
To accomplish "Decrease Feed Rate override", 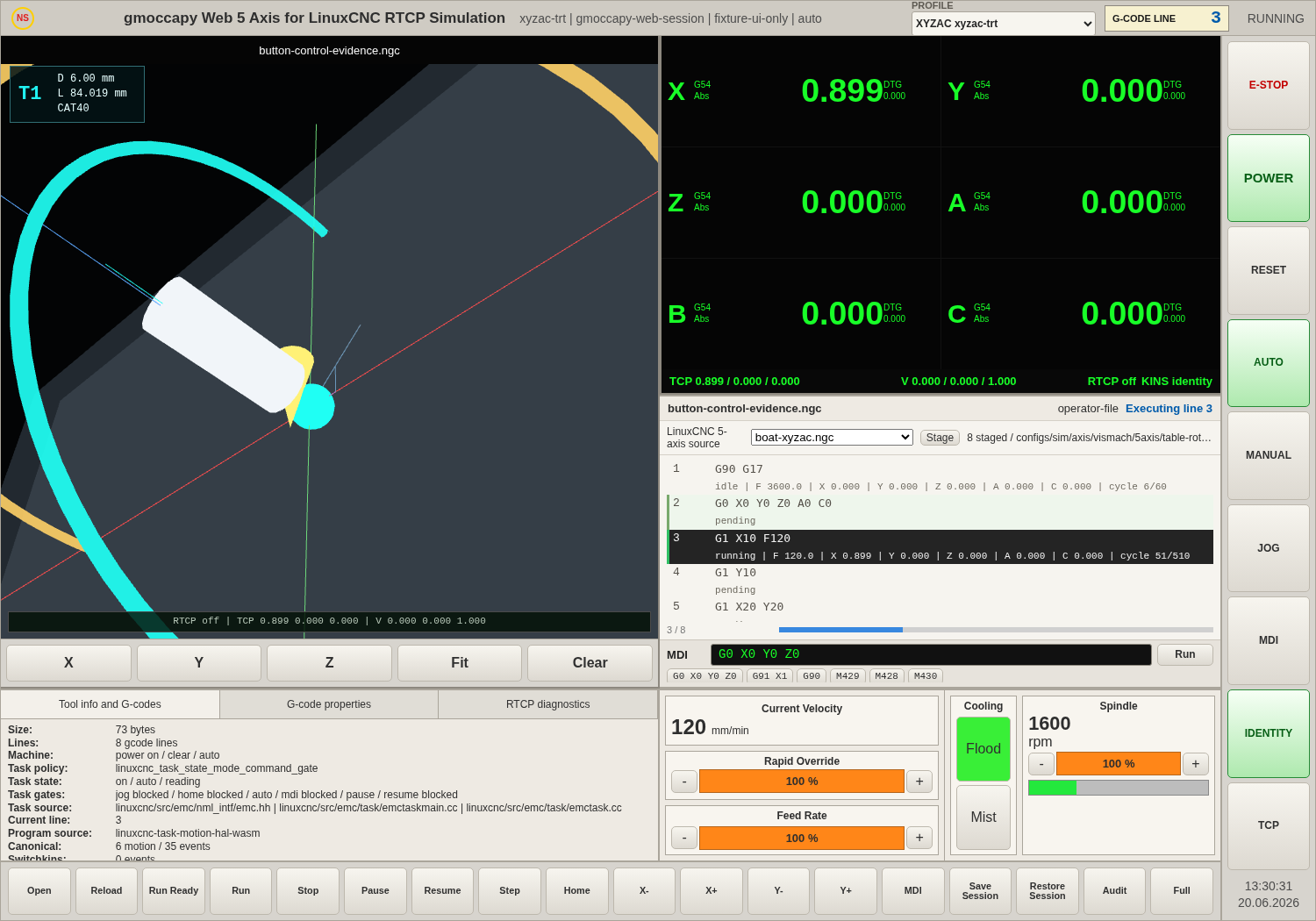I will pyautogui.click(x=684, y=838).
